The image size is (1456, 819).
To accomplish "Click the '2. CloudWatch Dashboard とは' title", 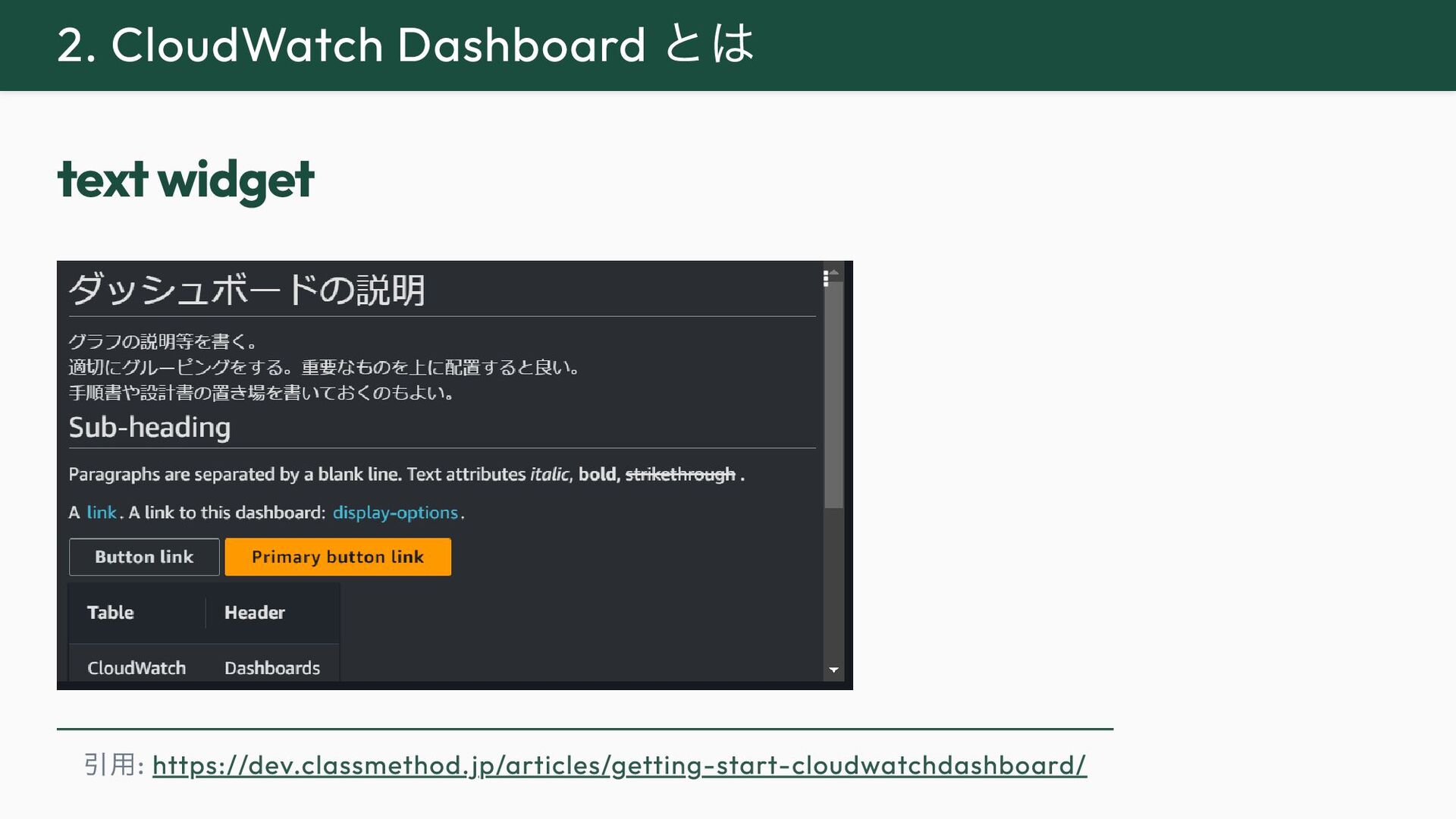I will (406, 44).
